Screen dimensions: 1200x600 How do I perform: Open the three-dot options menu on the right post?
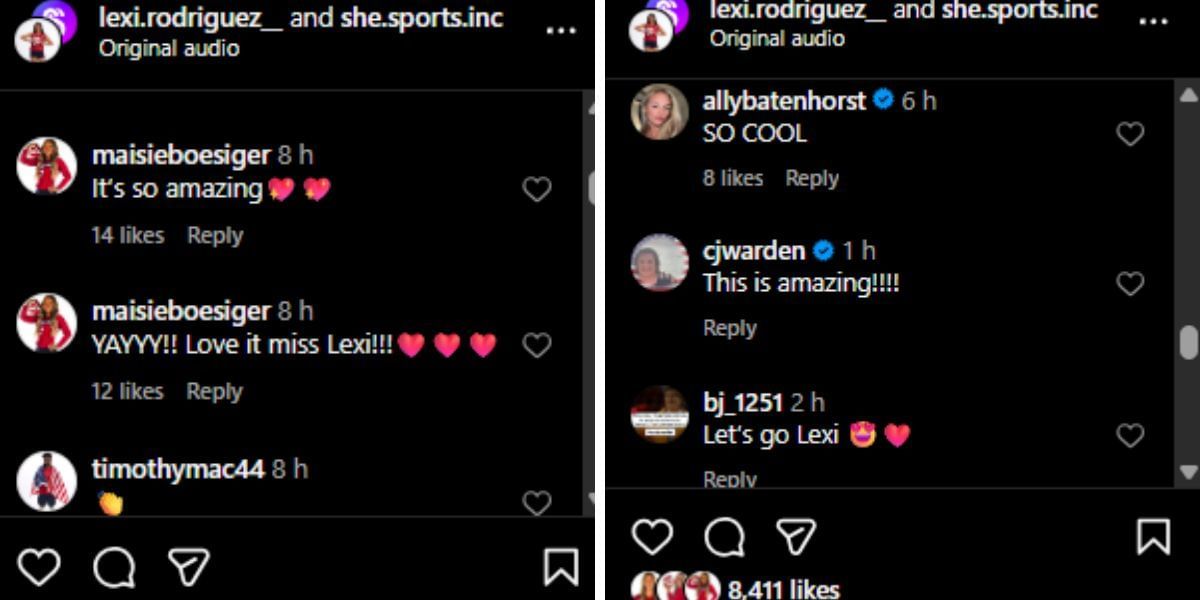tap(1155, 22)
